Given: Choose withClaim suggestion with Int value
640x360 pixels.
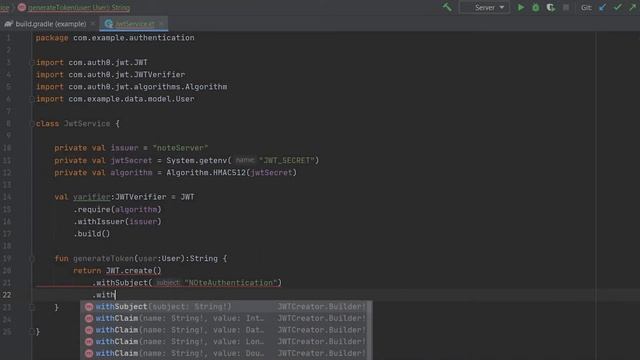Looking at the screenshot, I should pos(226,318).
